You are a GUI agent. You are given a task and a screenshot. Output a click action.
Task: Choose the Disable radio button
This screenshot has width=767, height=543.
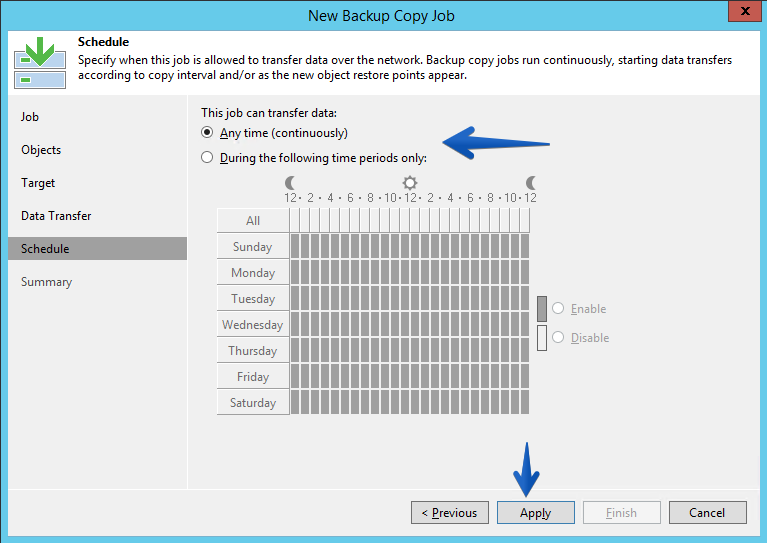tap(558, 338)
